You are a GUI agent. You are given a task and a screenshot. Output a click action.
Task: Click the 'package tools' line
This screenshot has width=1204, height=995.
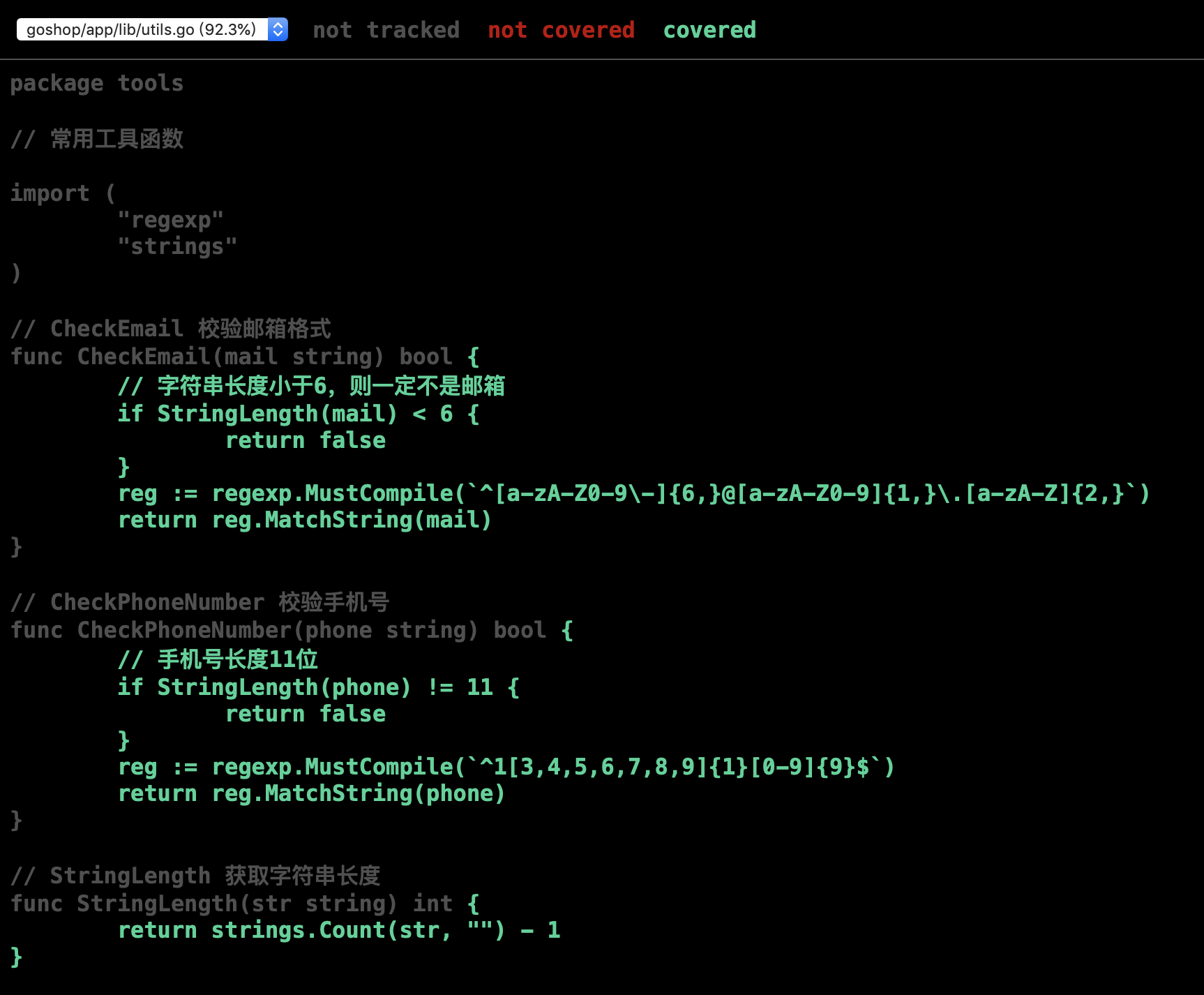(x=97, y=83)
